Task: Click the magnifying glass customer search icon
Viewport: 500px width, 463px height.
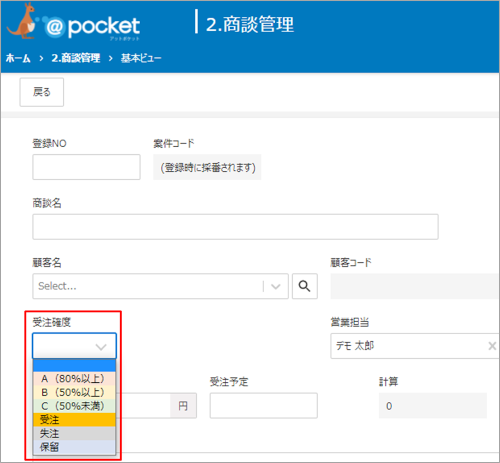Action: pos(305,286)
